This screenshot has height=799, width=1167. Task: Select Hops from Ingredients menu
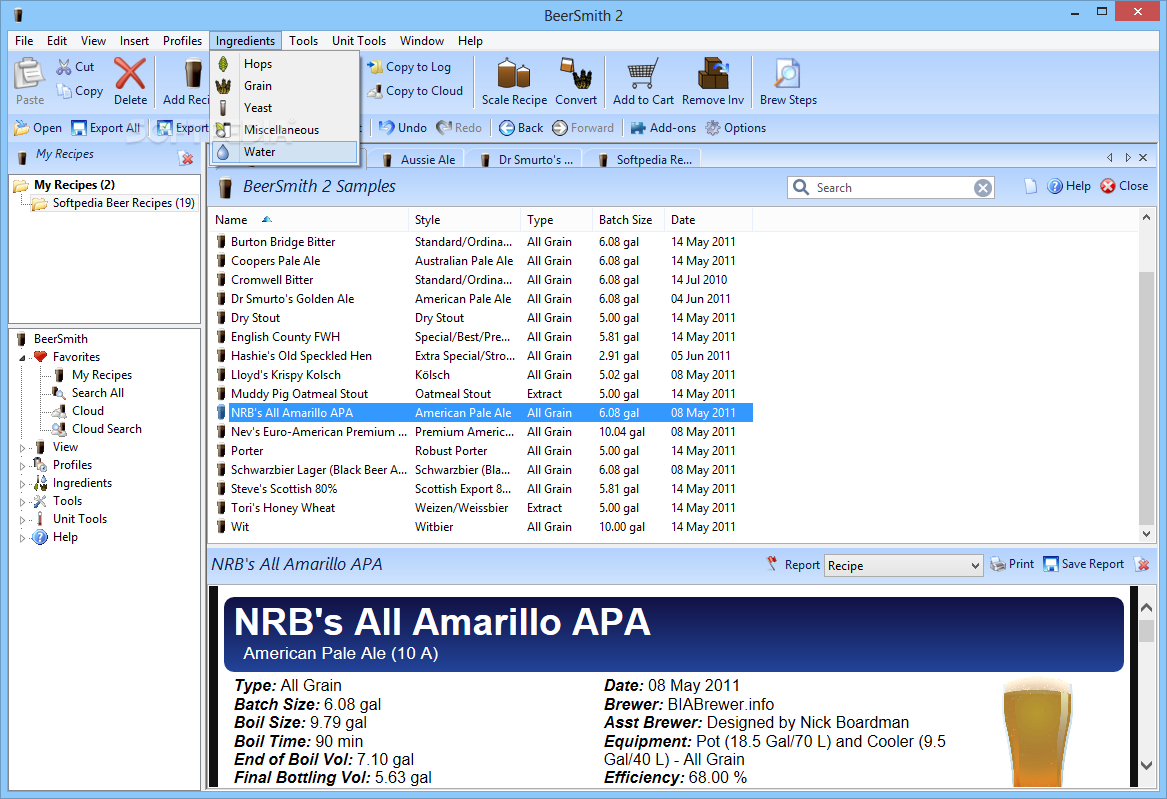284,64
